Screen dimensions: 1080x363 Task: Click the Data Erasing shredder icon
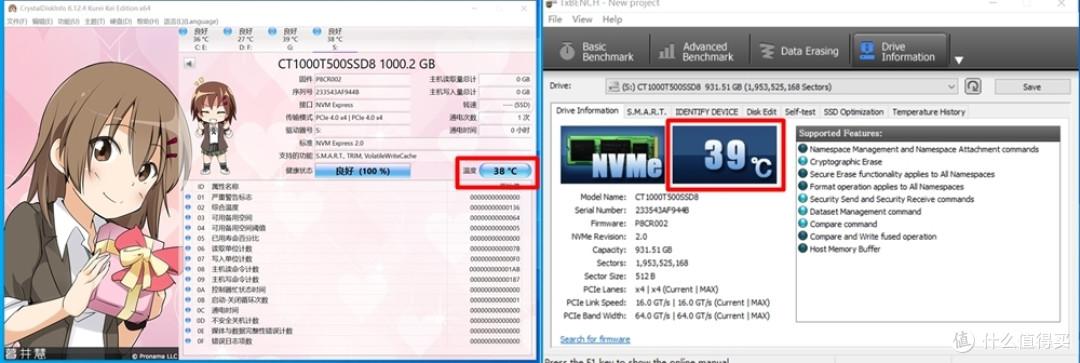(x=767, y=51)
